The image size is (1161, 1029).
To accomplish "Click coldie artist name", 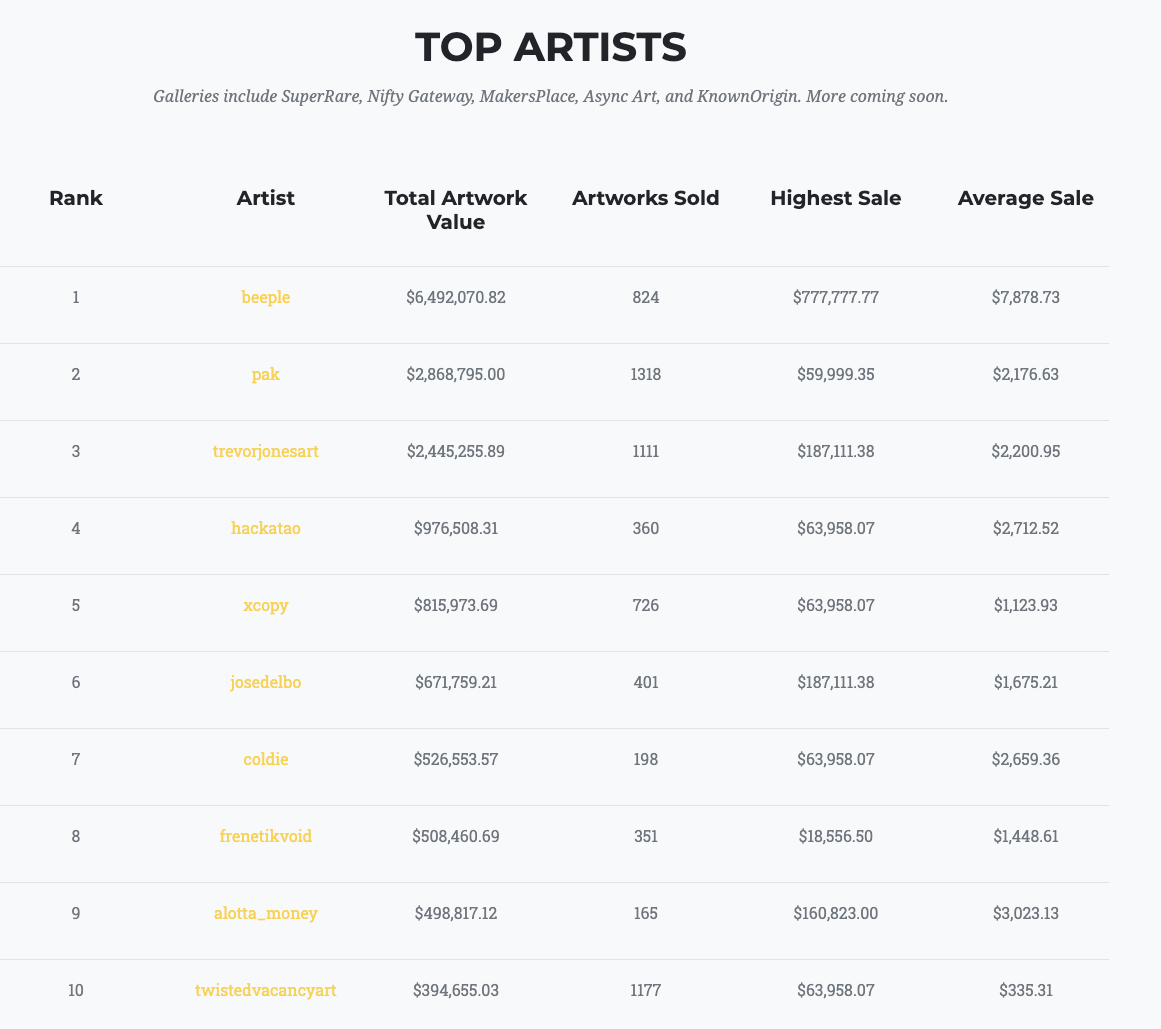I will coord(265,759).
